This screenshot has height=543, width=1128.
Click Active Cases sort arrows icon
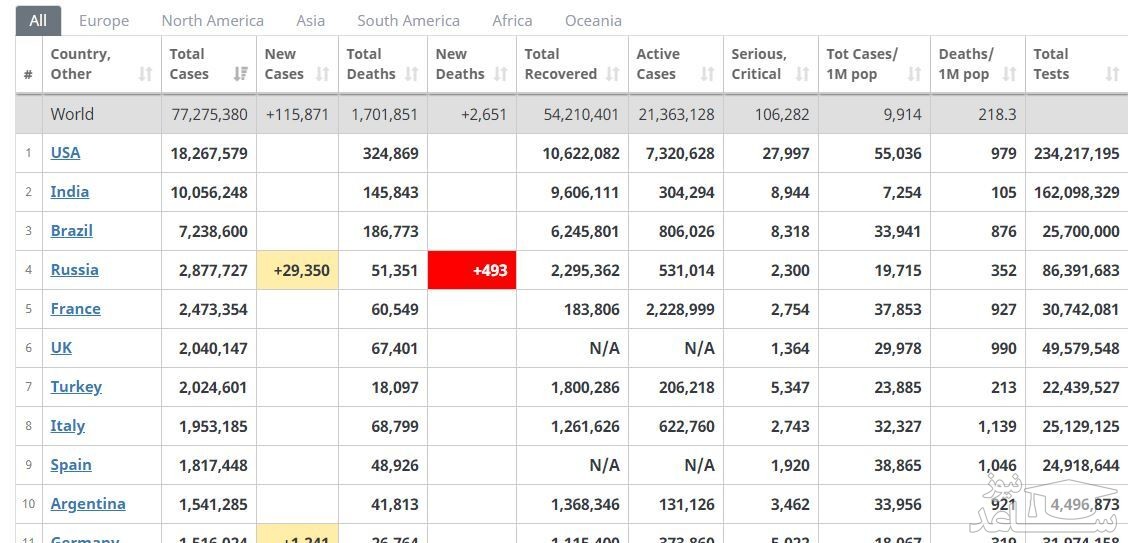click(707, 74)
